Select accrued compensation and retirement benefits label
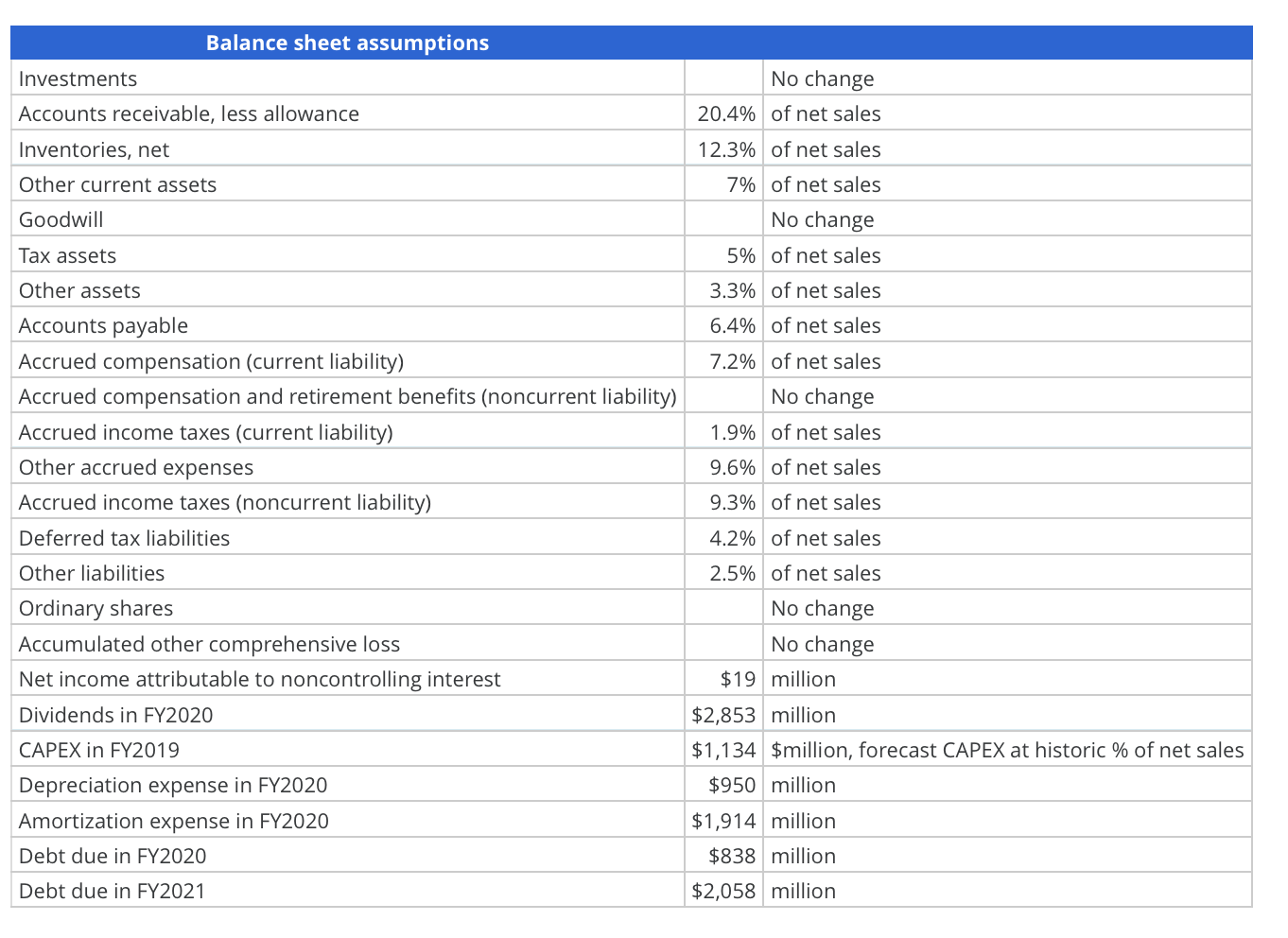 coord(348,396)
